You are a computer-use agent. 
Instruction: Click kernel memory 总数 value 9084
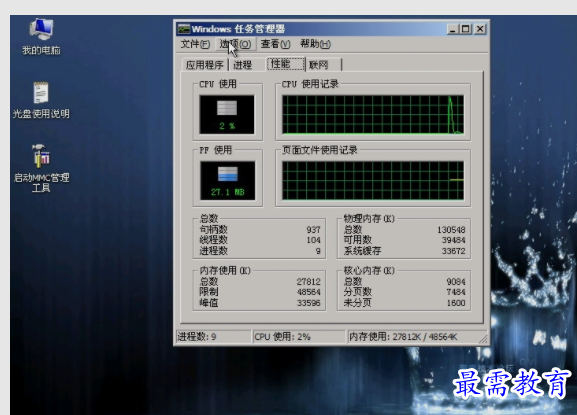pyautogui.click(x=456, y=282)
